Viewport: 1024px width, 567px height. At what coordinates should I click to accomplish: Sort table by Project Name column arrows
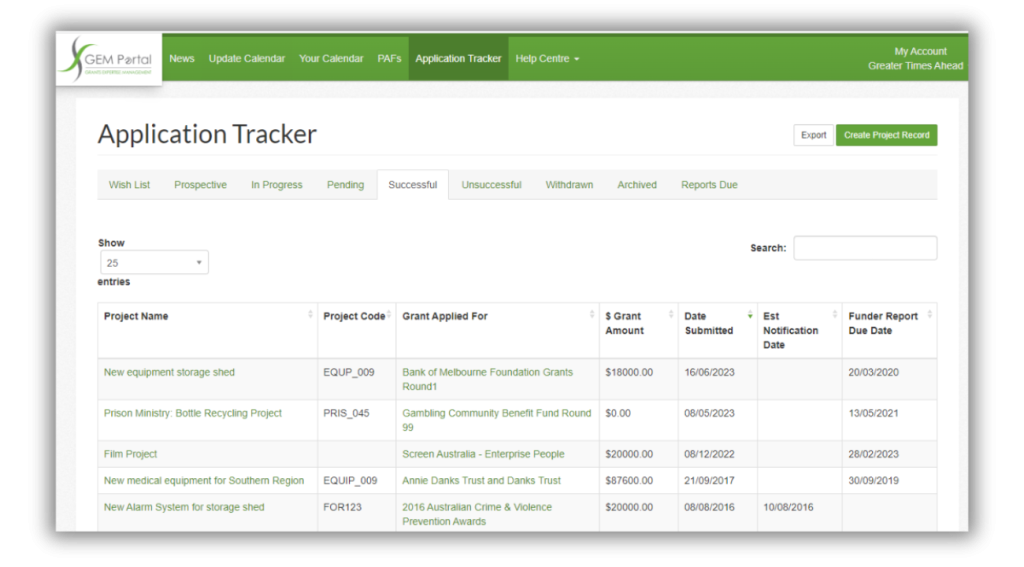310,315
